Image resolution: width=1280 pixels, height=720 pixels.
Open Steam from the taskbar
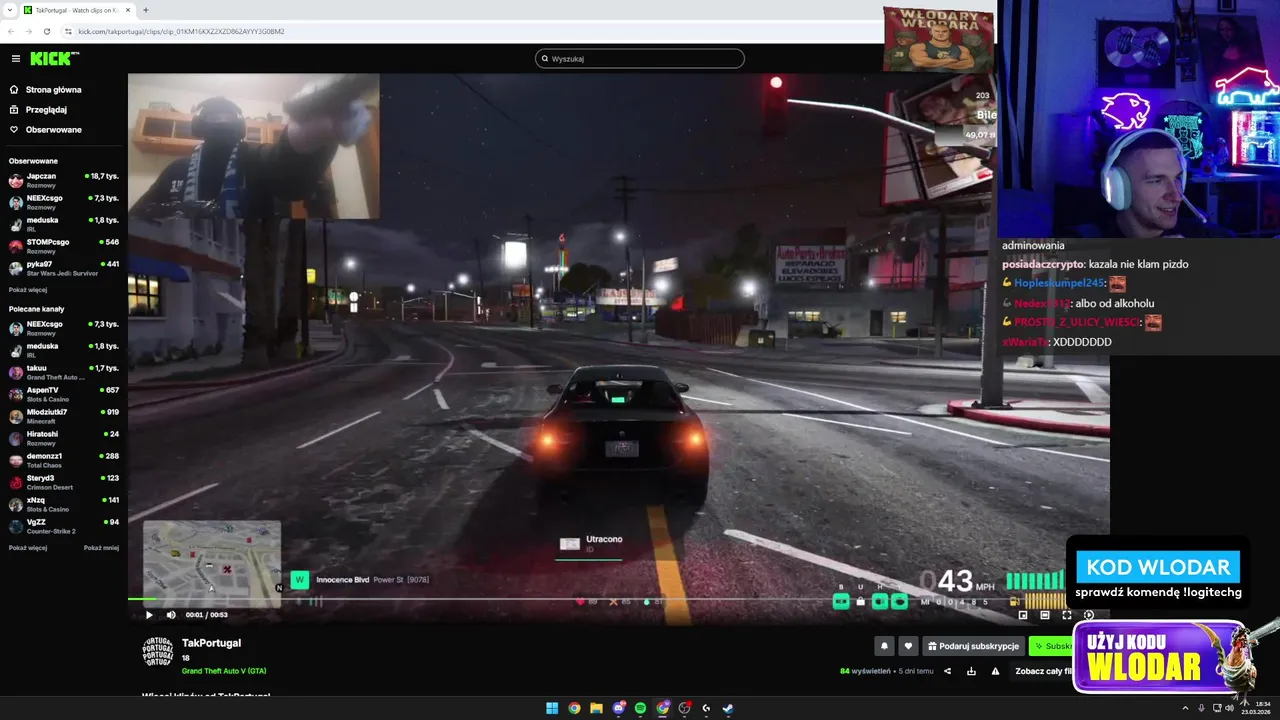728,708
